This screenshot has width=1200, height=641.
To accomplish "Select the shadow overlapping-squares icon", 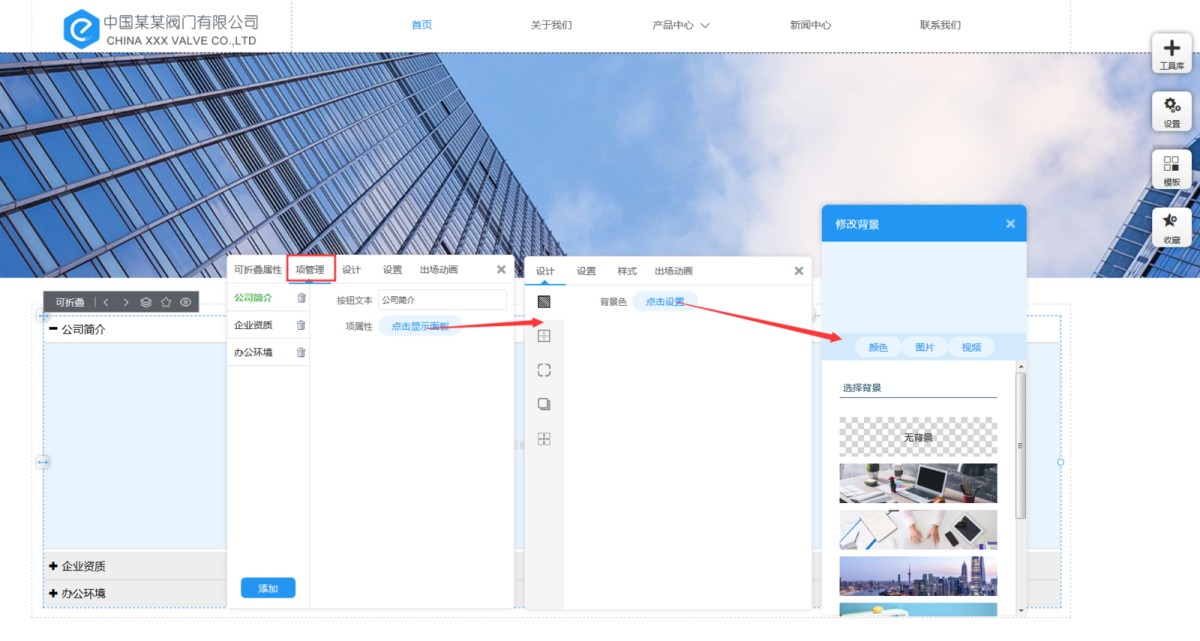I will coord(544,404).
